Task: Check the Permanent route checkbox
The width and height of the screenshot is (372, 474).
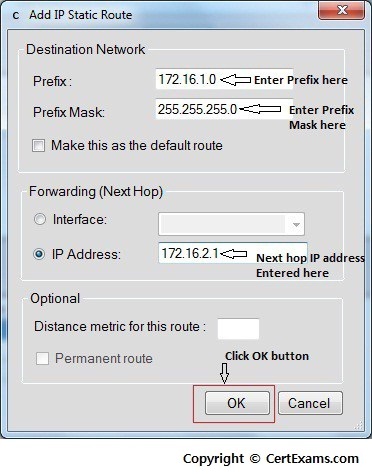Action: 42,359
